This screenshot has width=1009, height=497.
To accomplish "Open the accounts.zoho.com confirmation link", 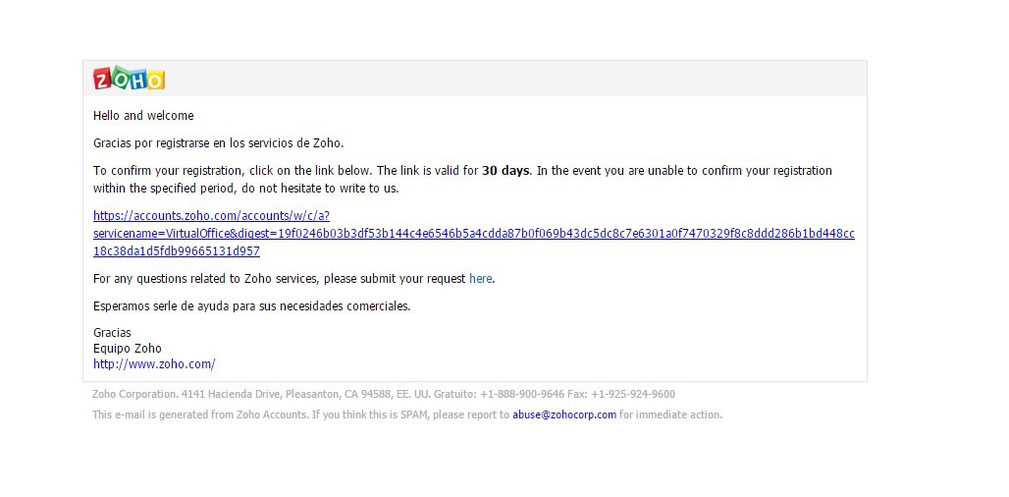I will pos(474,233).
